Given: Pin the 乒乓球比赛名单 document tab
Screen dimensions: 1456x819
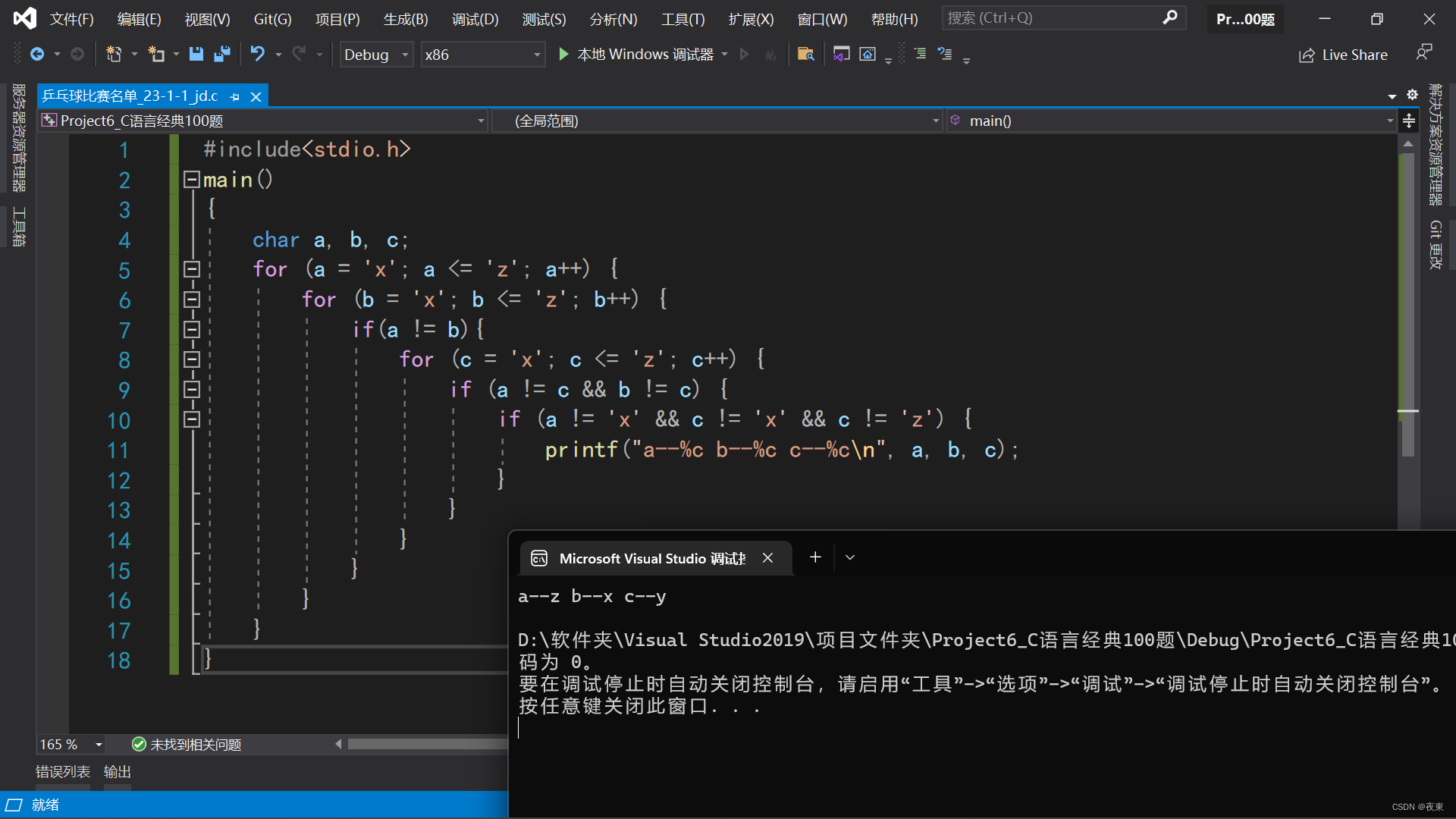Looking at the screenshot, I should 235,96.
